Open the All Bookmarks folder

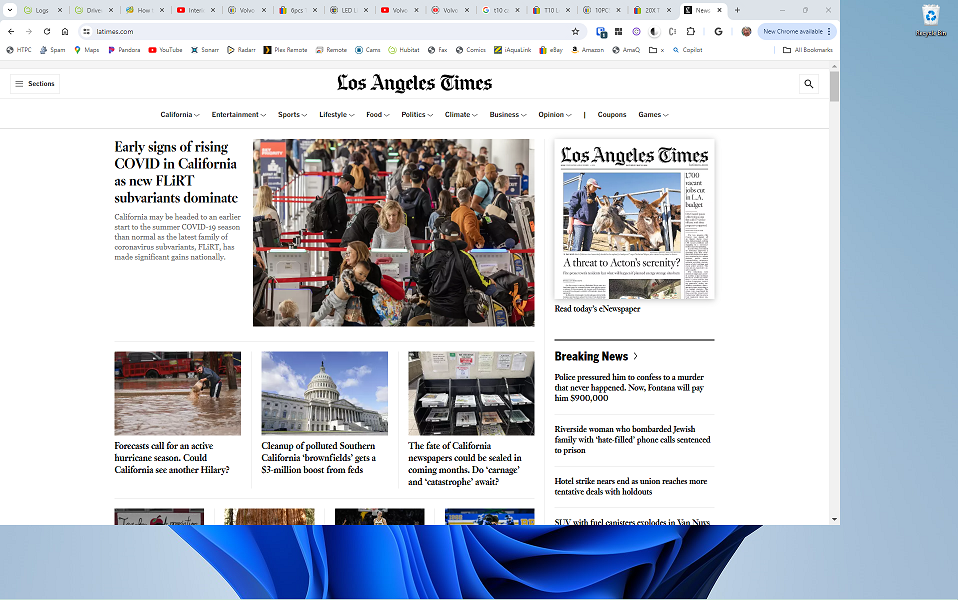pyautogui.click(x=808, y=50)
